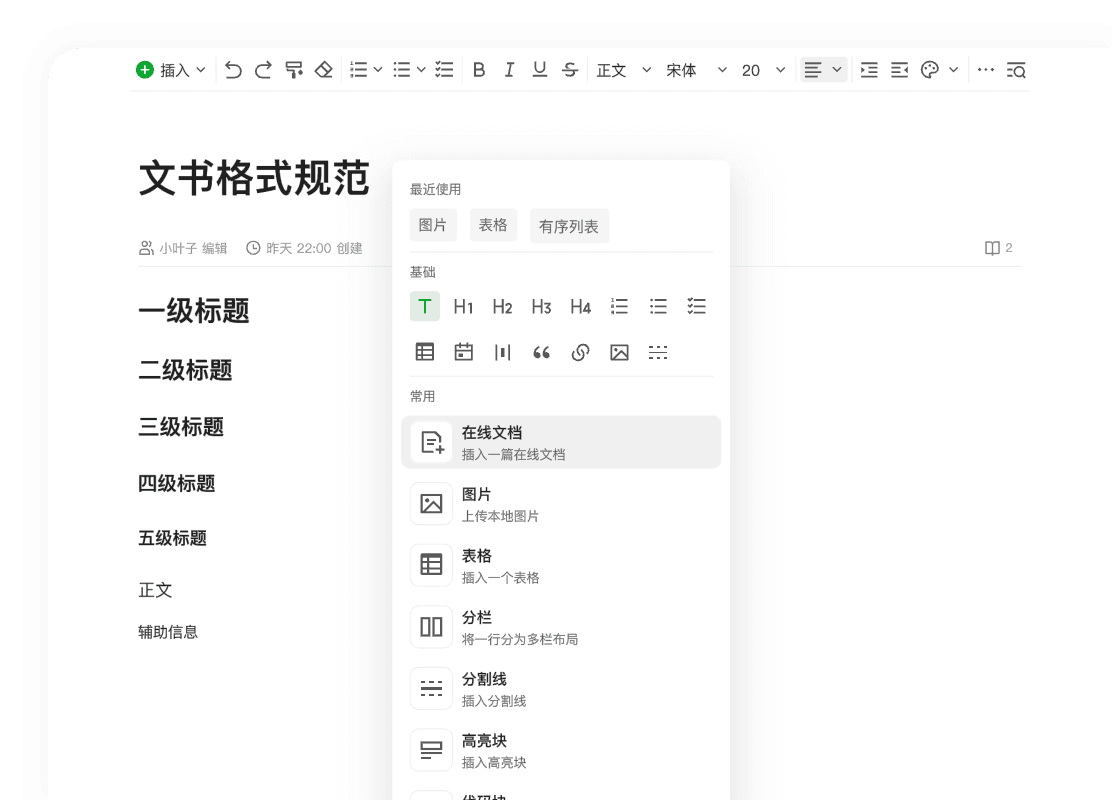Select H4 heading in the panel
The image size is (1112, 800).
pos(580,306)
